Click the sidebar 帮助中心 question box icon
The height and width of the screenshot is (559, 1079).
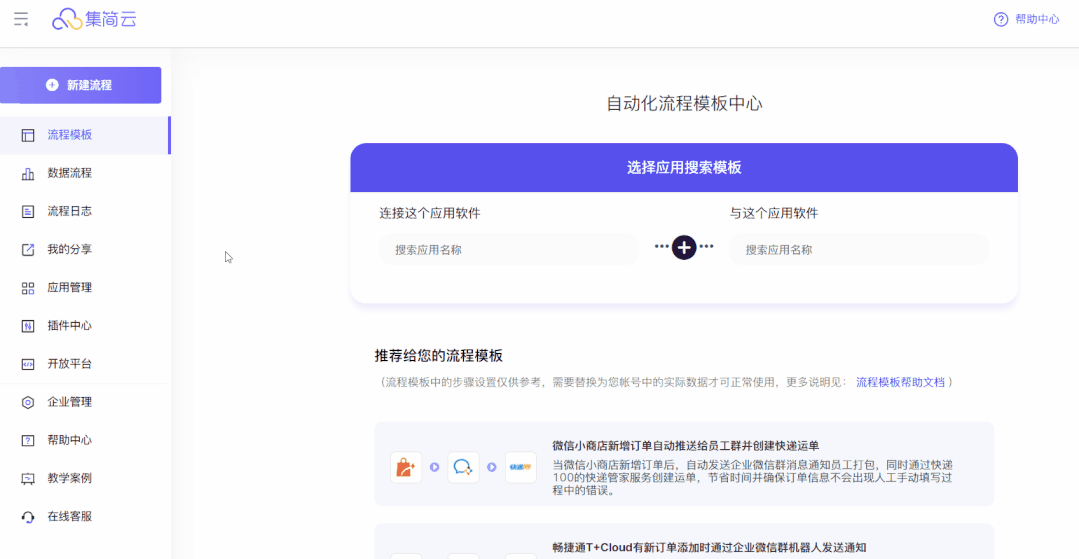(28, 441)
